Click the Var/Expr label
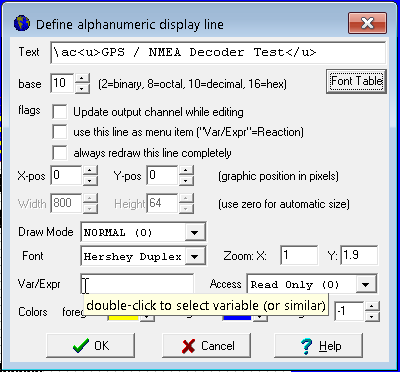The width and height of the screenshot is (400, 372). (39, 284)
